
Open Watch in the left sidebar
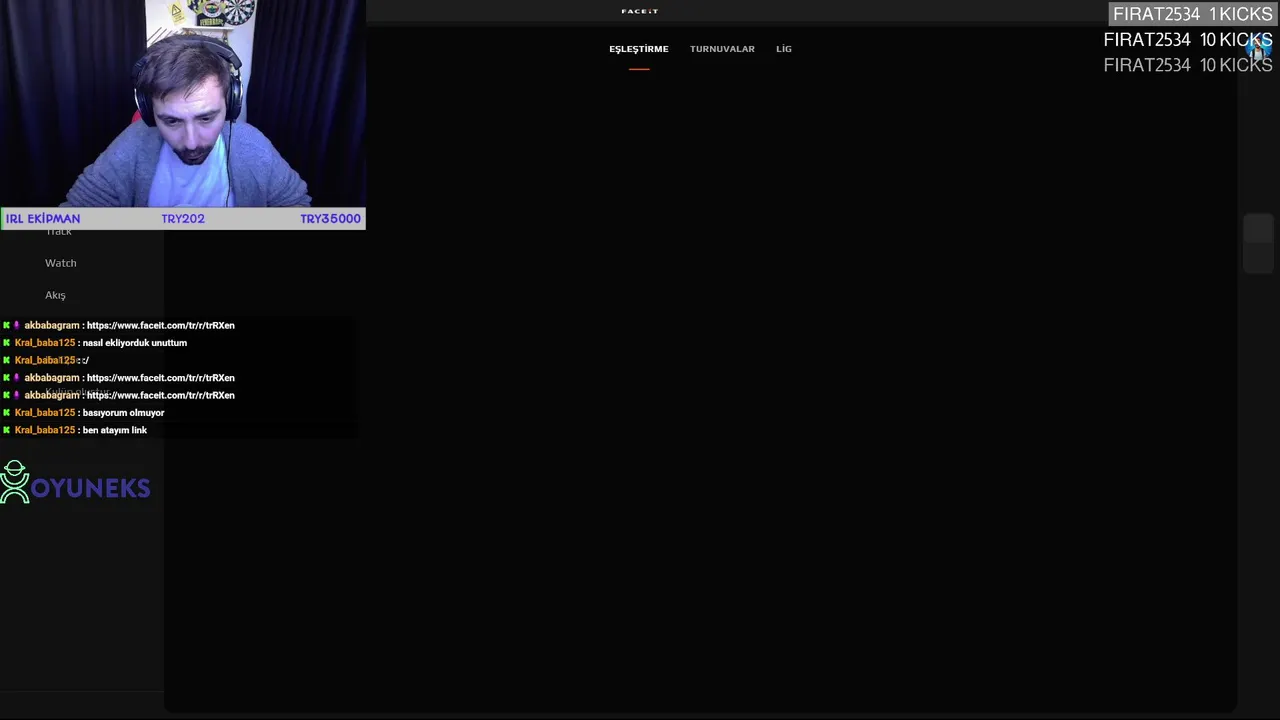[61, 263]
